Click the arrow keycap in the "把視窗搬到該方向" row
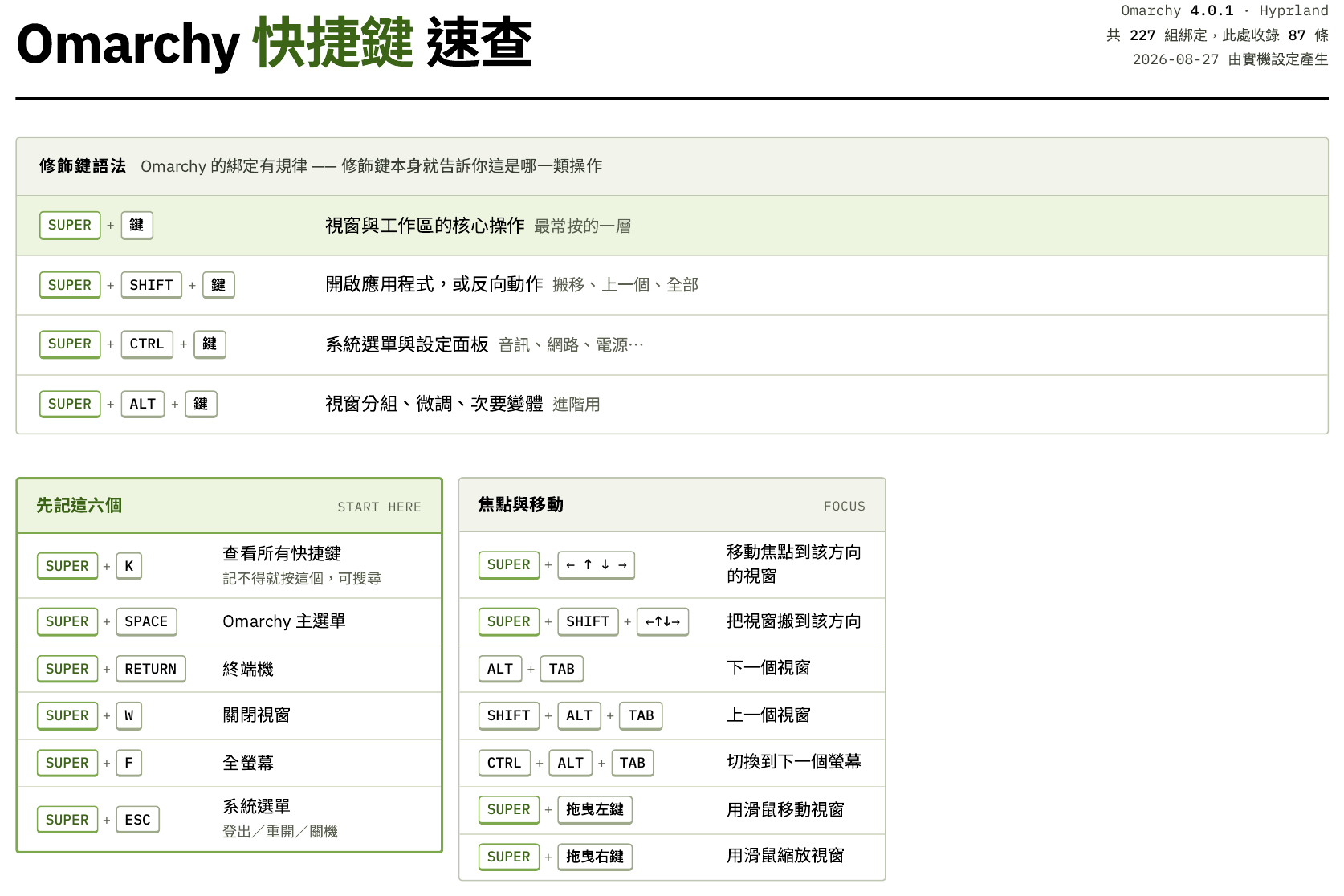The height and width of the screenshot is (896, 1344). point(663,622)
